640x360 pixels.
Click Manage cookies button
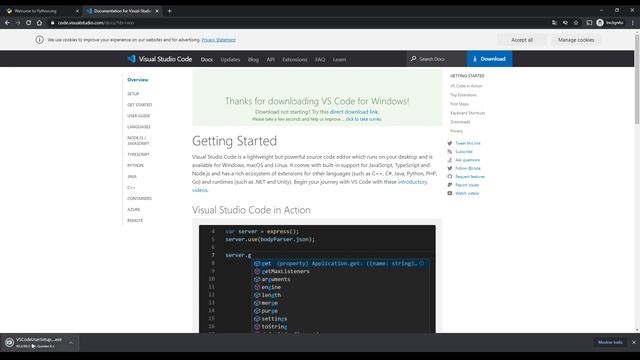tap(576, 40)
